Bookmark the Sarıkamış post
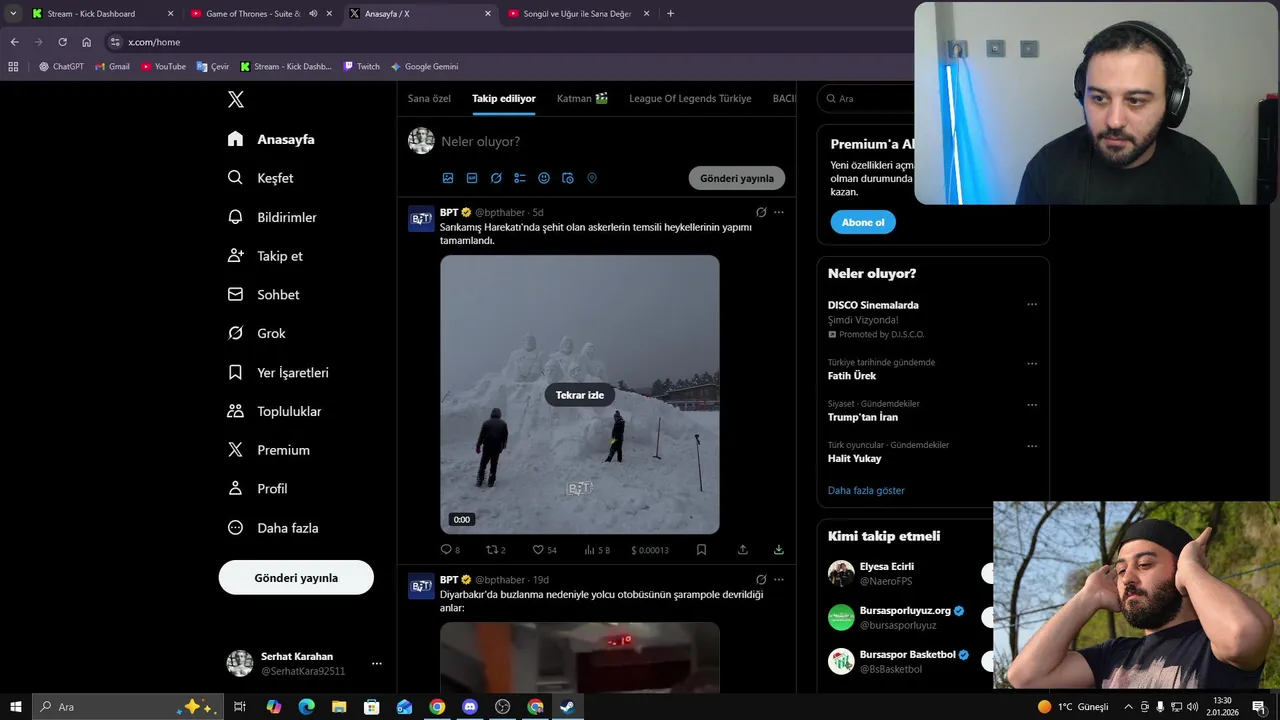The height and width of the screenshot is (720, 1280). pos(701,550)
